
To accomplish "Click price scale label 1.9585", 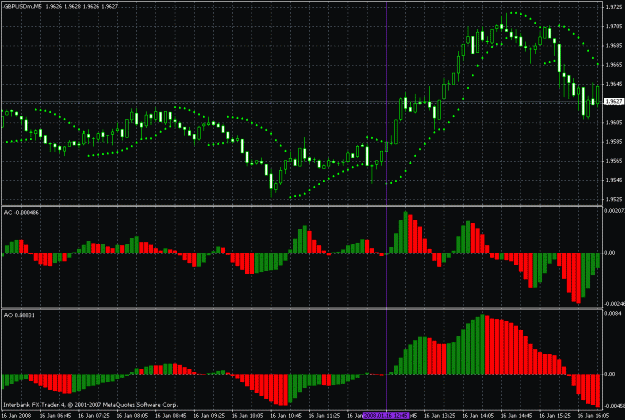I will [x=614, y=141].
